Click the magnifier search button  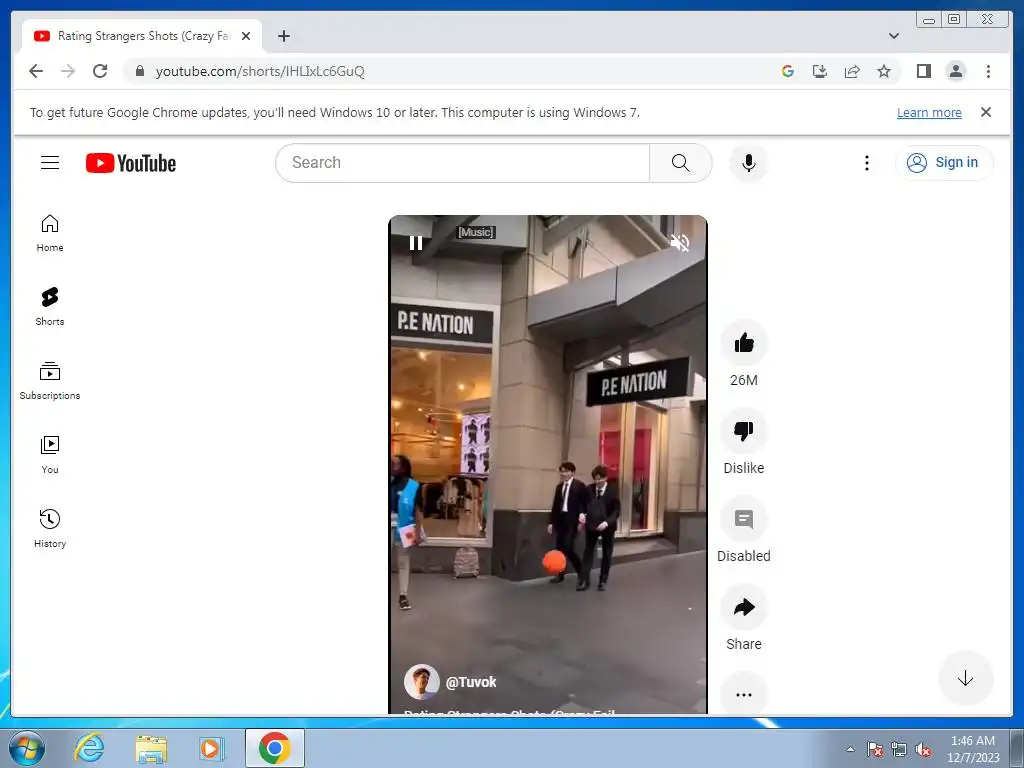coord(680,163)
